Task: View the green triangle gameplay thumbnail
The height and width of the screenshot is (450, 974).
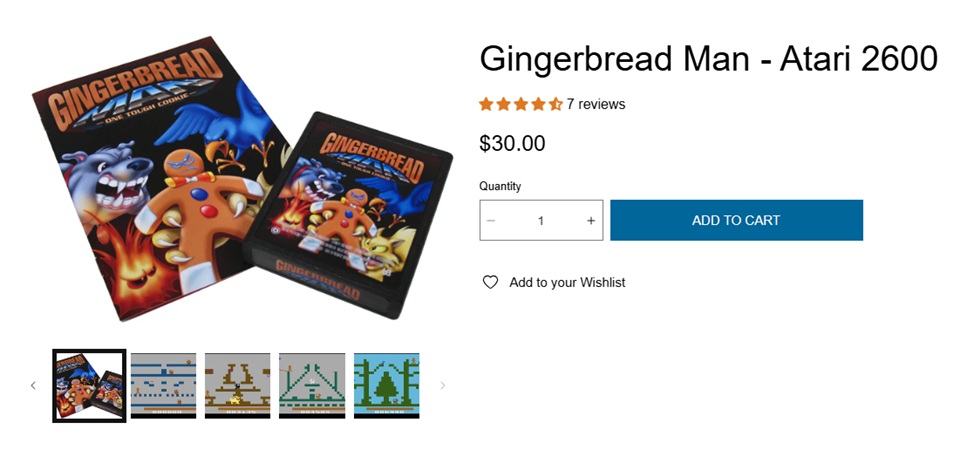Action: [312, 385]
